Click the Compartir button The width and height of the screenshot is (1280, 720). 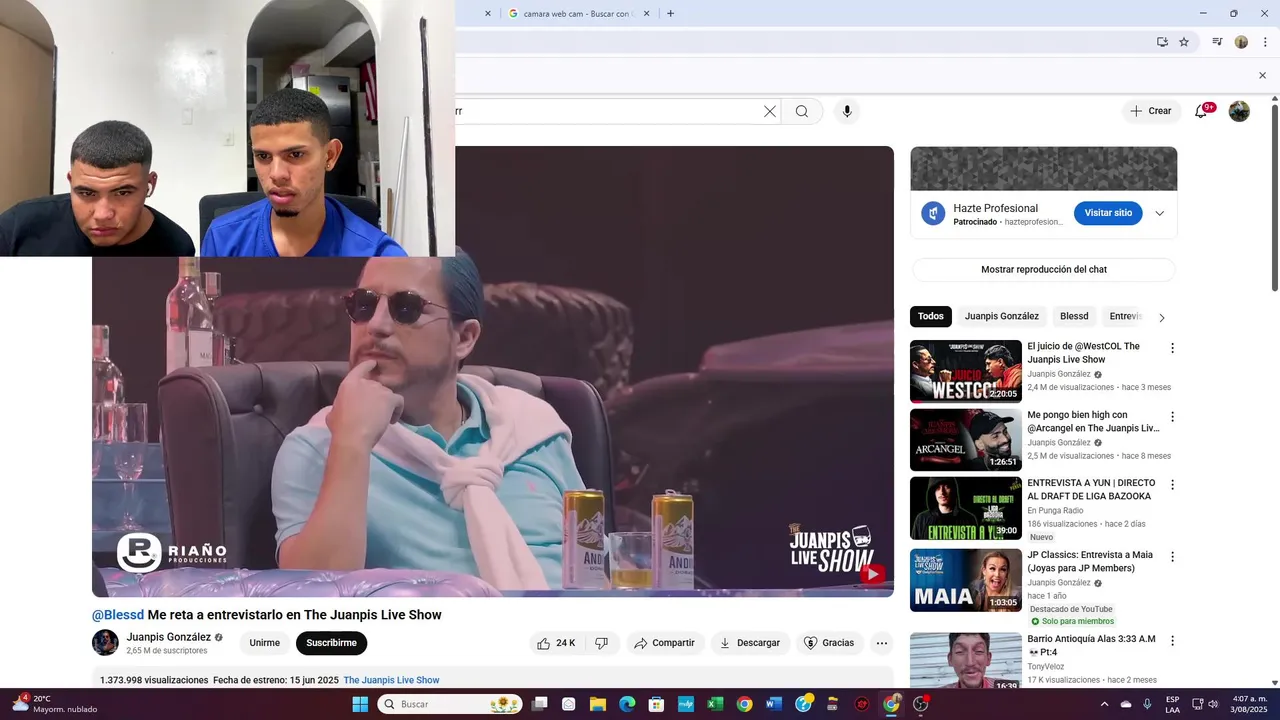click(665, 643)
